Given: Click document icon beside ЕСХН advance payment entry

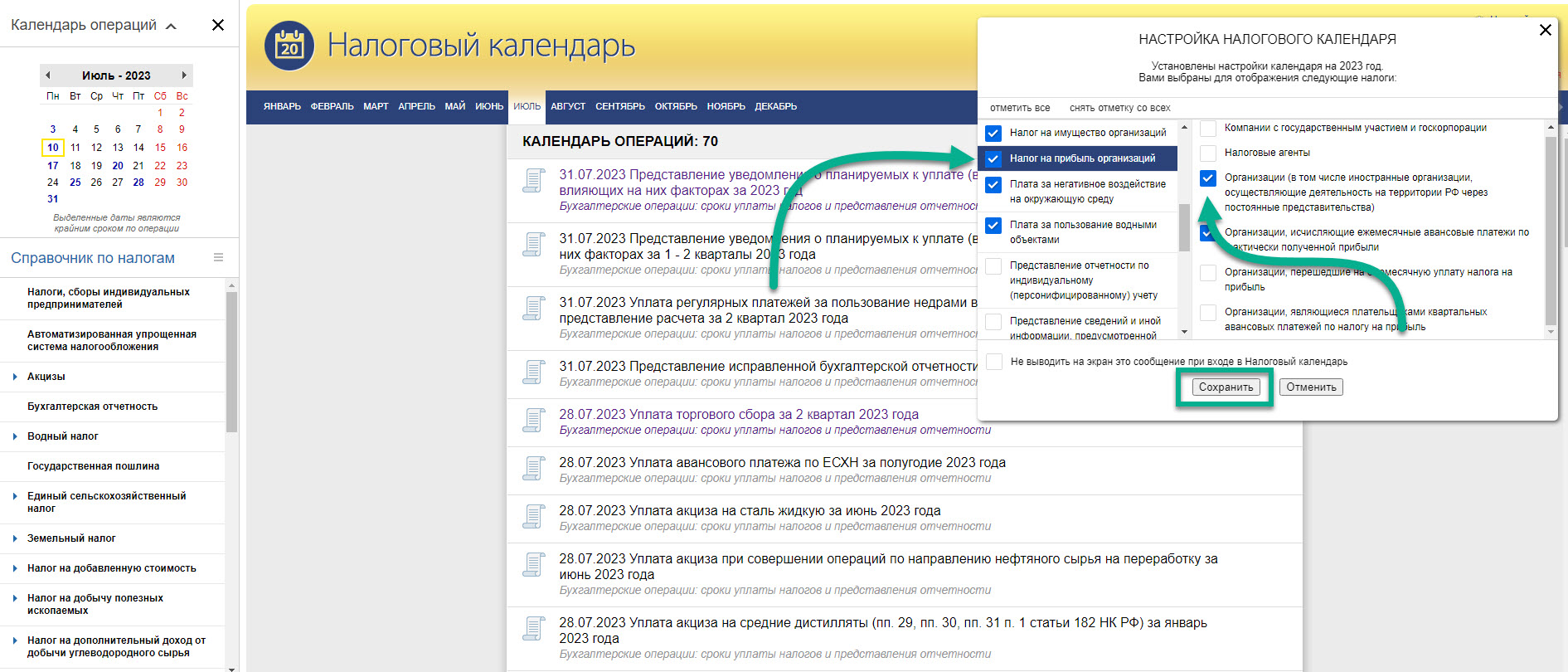Looking at the screenshot, I should click(534, 467).
